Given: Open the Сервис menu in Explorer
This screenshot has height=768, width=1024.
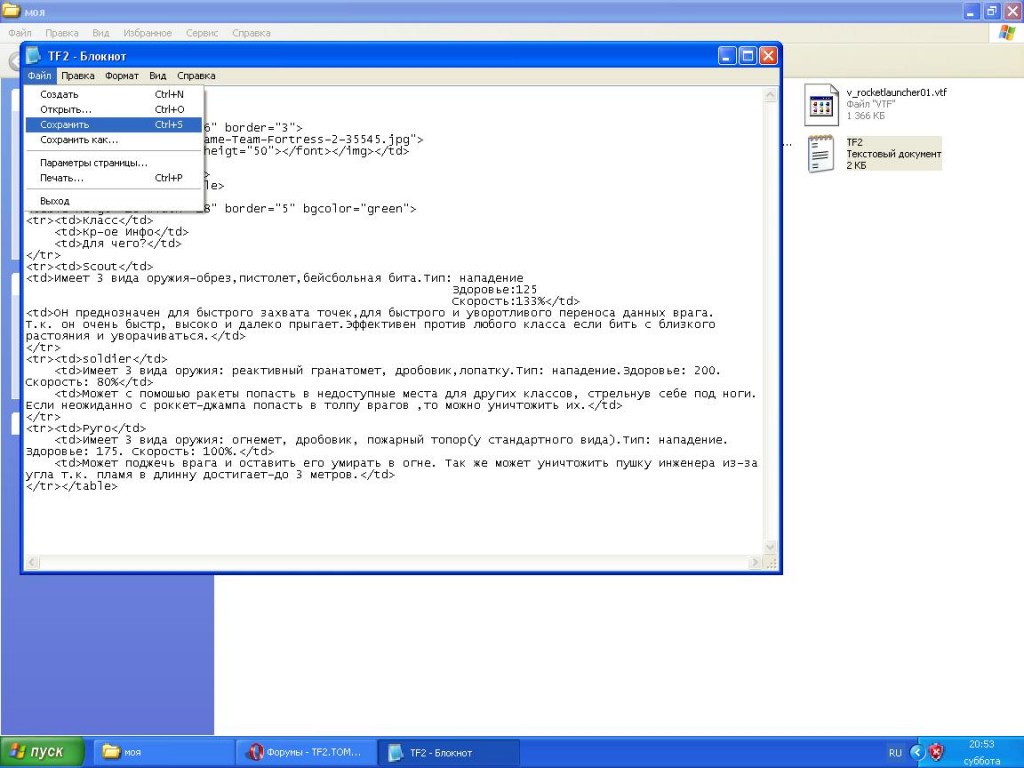Looking at the screenshot, I should [x=202, y=33].
